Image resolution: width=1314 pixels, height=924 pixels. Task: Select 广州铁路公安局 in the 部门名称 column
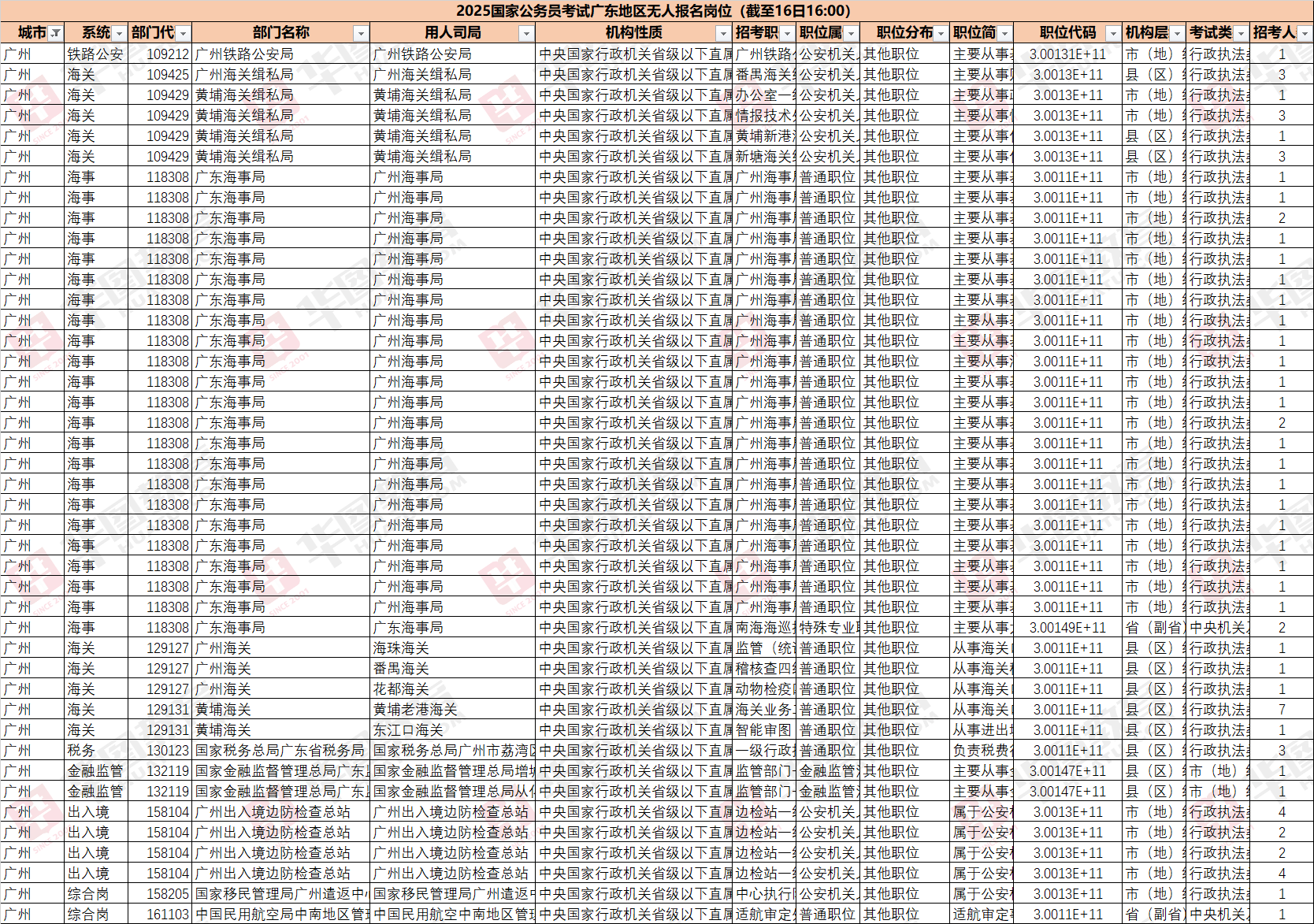coord(280,54)
